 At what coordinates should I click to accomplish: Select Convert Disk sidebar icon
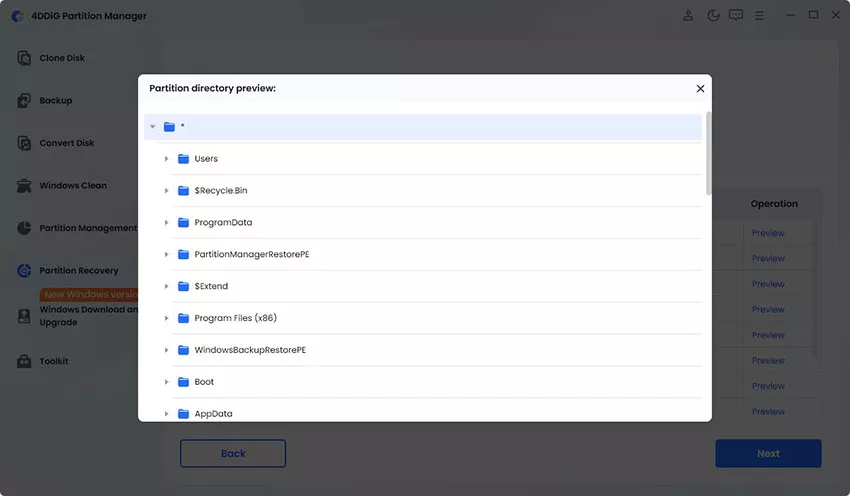24,143
